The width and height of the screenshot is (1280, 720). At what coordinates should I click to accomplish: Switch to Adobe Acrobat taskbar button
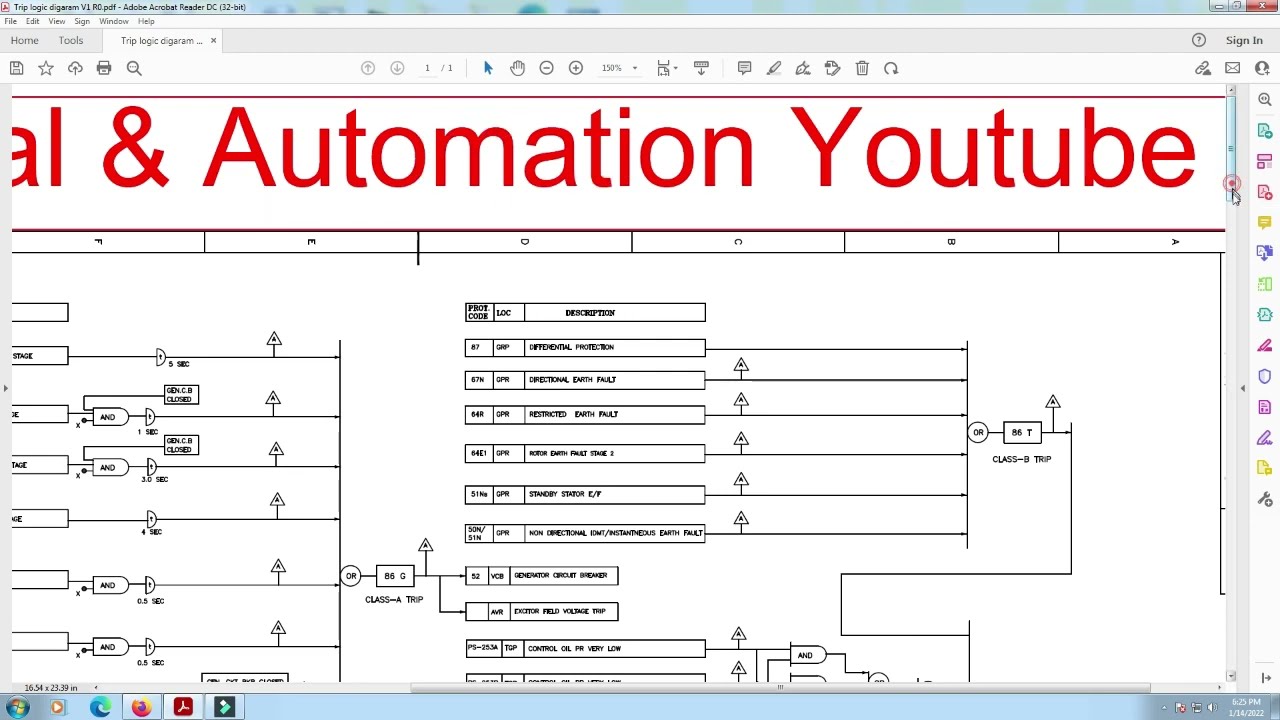click(x=183, y=708)
